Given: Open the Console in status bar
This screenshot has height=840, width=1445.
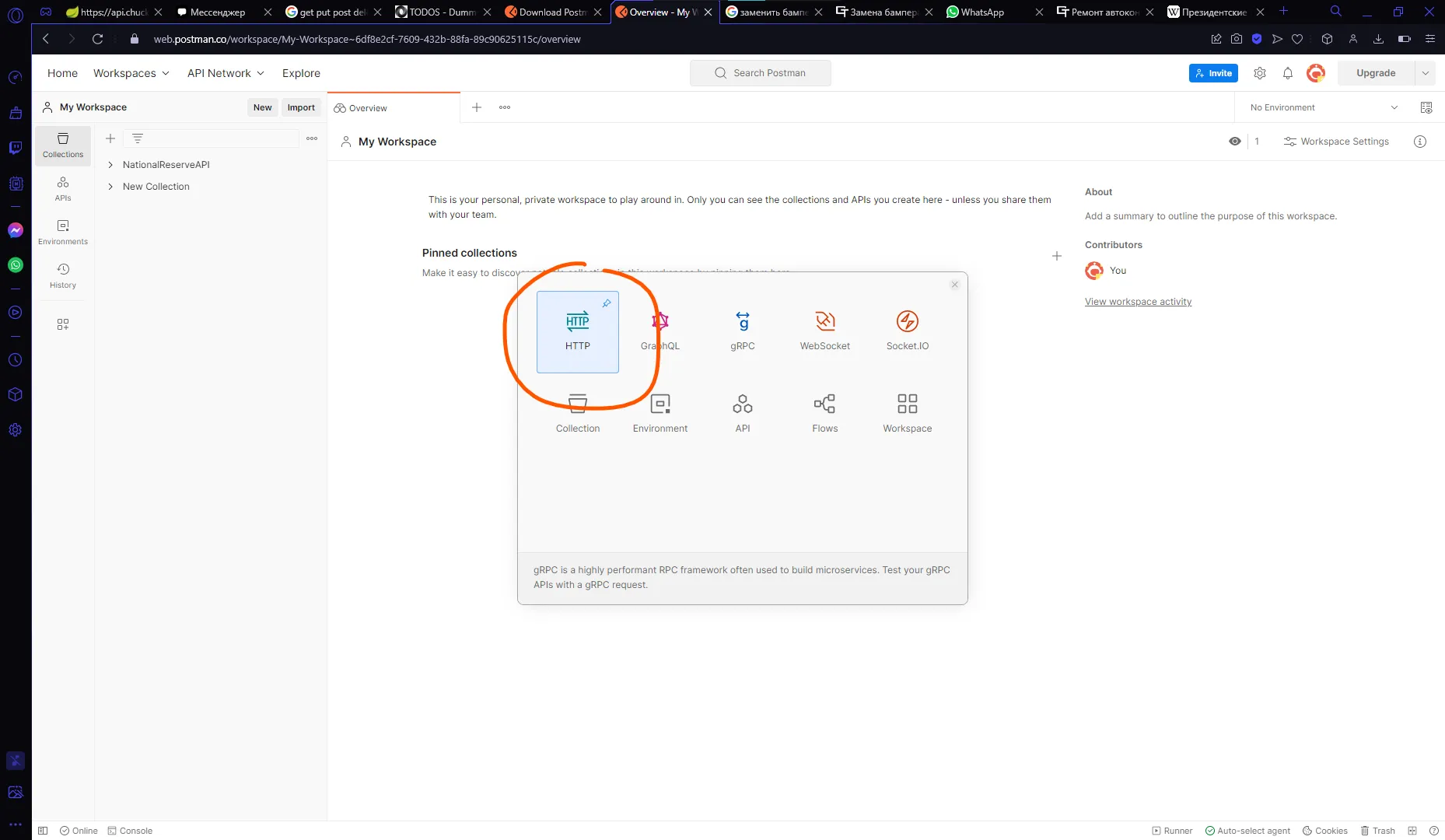Looking at the screenshot, I should (130, 831).
